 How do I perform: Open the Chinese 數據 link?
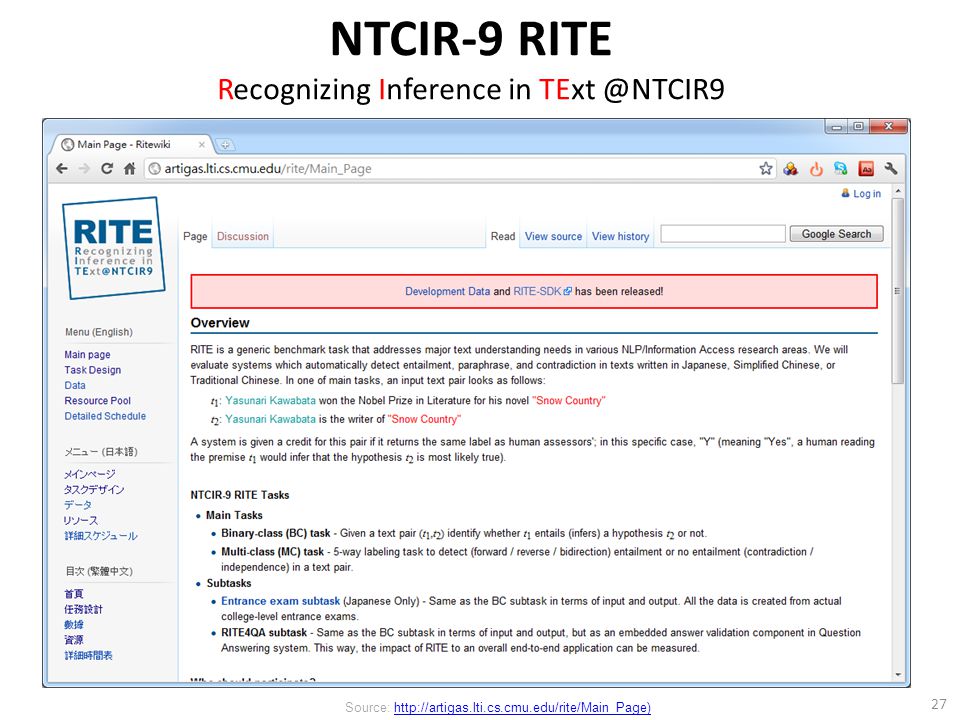[73, 624]
